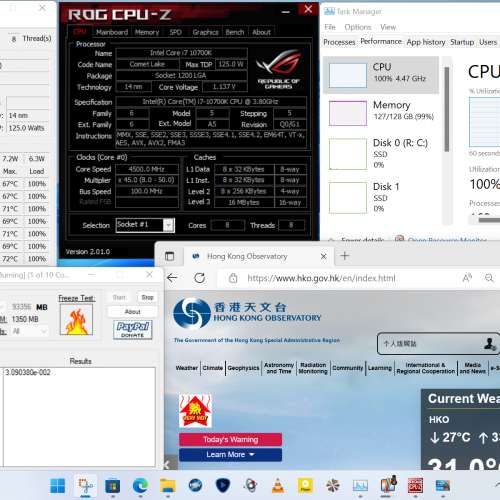
Task: Open Astronomy and Time menu
Action: (x=279, y=368)
